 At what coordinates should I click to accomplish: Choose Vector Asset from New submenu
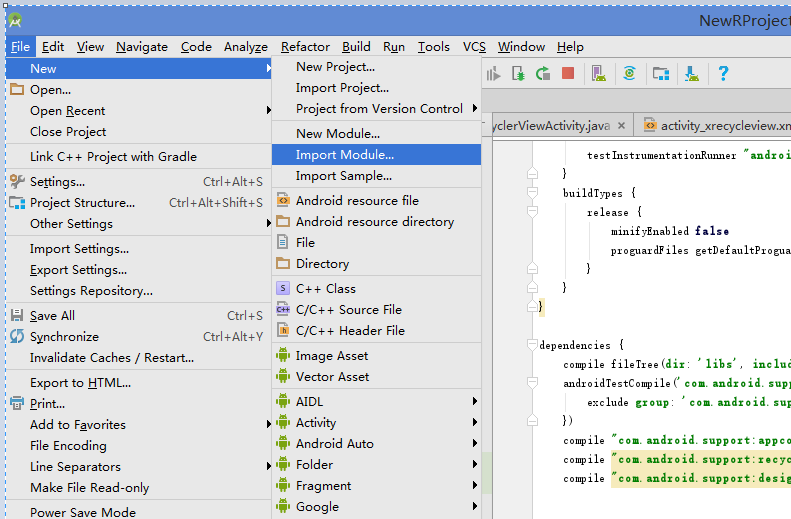(332, 377)
